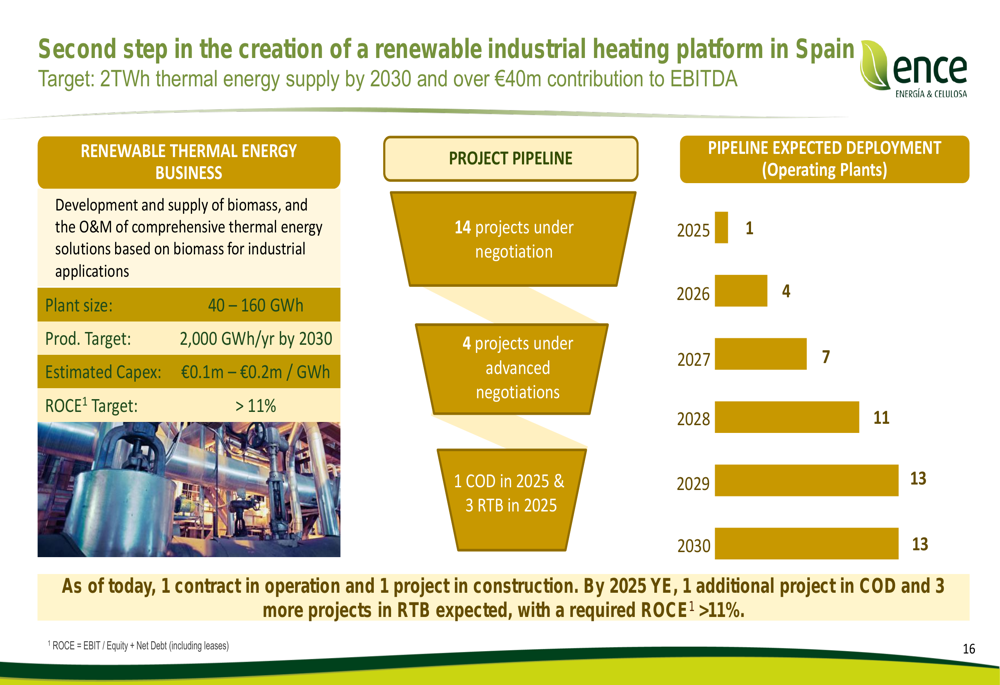This screenshot has width=1000, height=685.
Task: Click the '1 COD in 2025 & 3 RTB' block
Action: 511,499
